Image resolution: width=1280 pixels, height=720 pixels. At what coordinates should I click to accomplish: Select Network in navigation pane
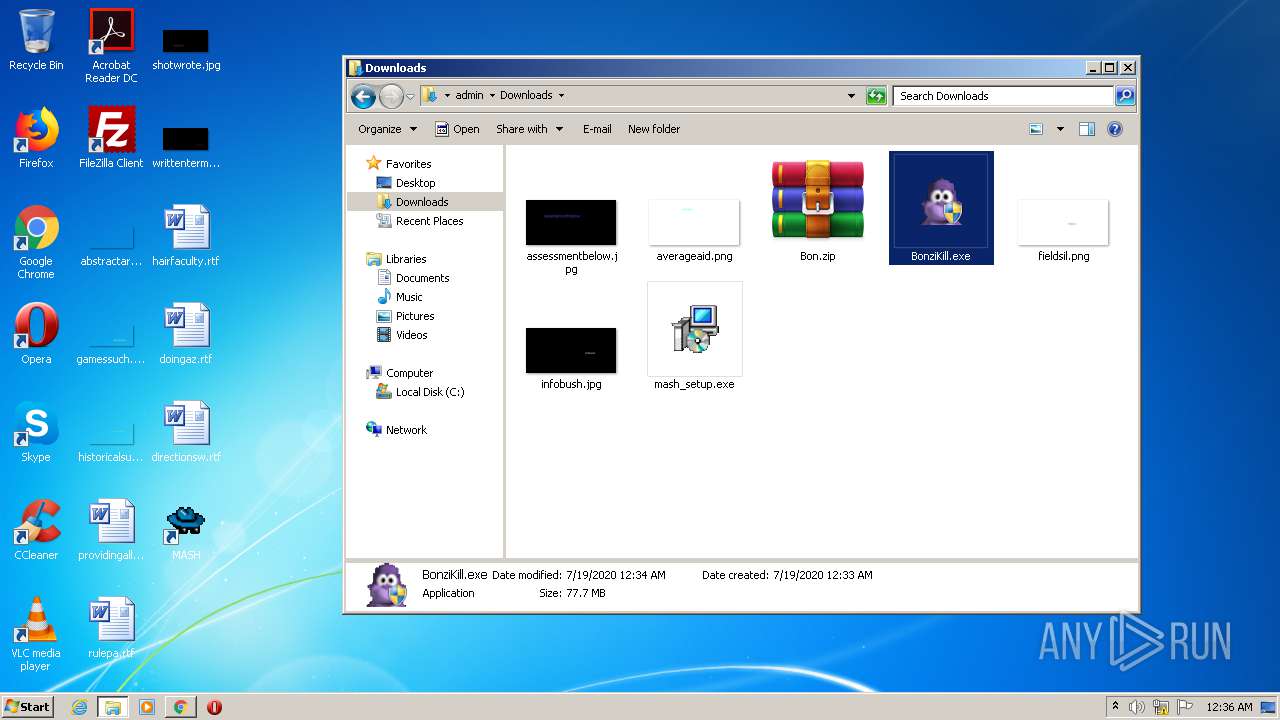click(406, 430)
